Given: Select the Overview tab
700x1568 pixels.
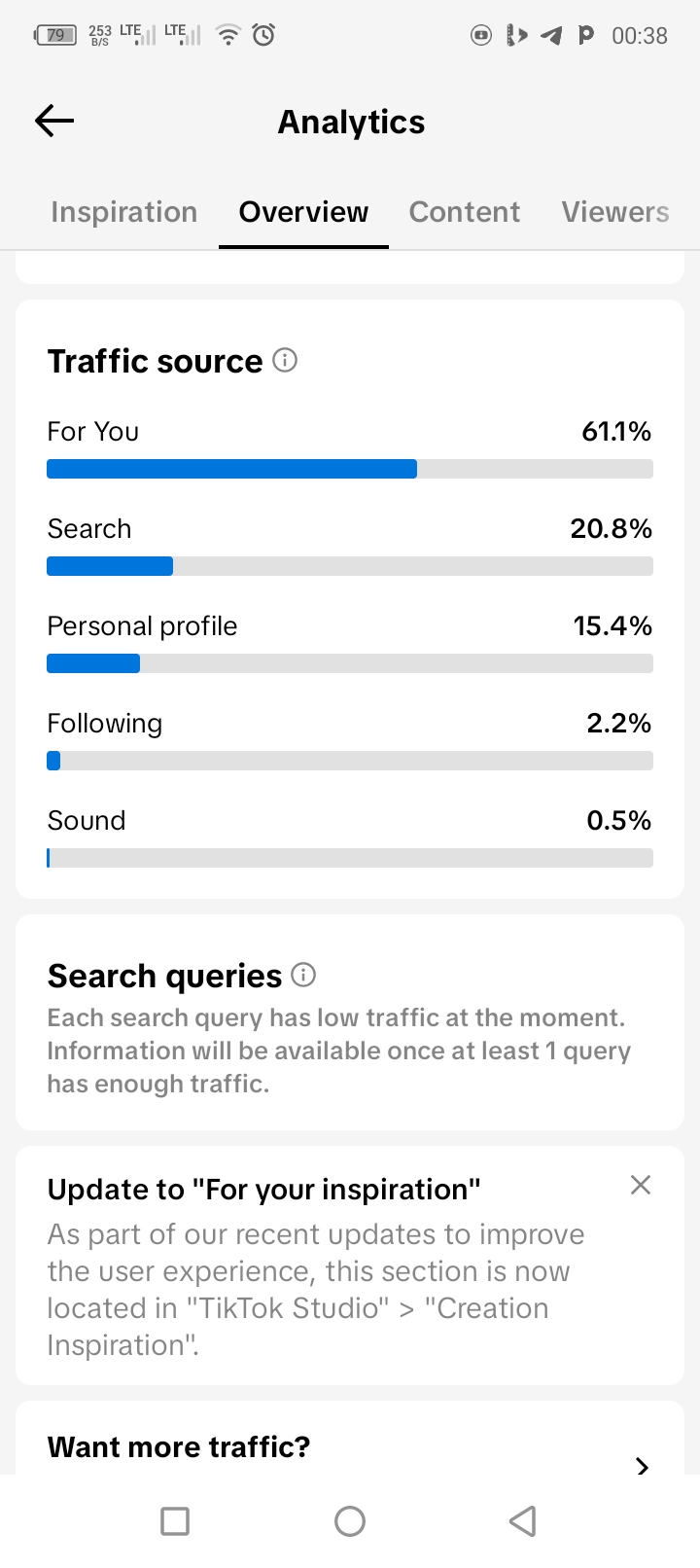Looking at the screenshot, I should pos(303,212).
